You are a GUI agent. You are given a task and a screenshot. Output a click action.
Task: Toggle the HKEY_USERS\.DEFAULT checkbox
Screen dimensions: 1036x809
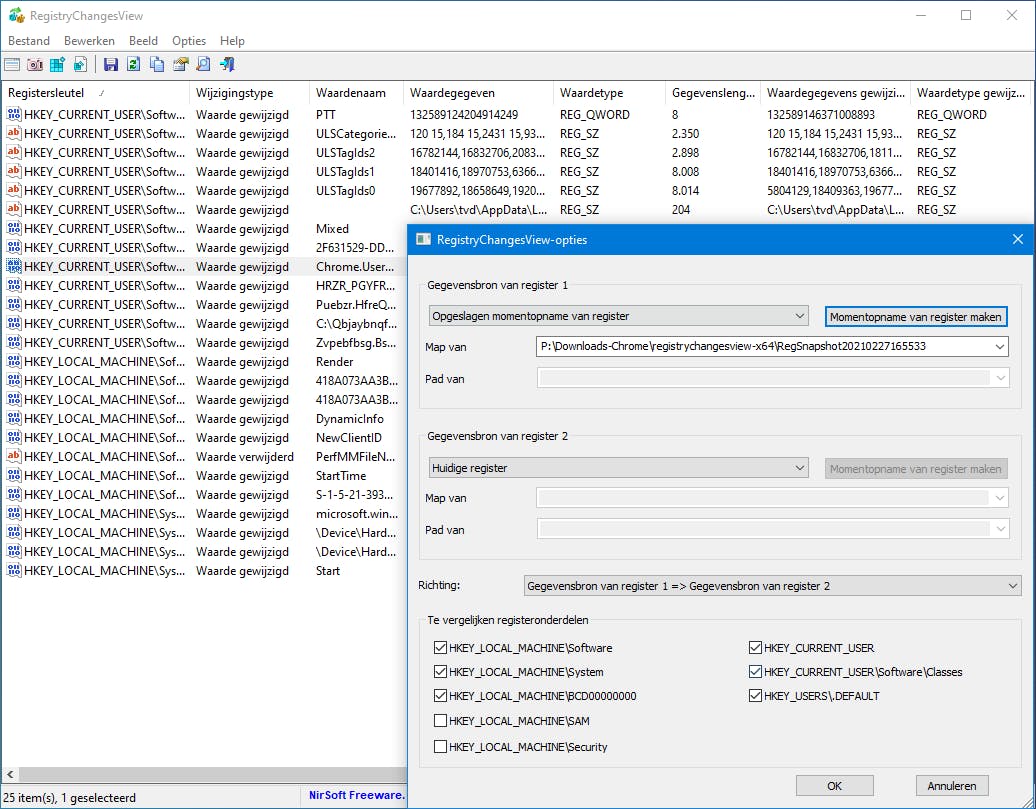point(755,696)
